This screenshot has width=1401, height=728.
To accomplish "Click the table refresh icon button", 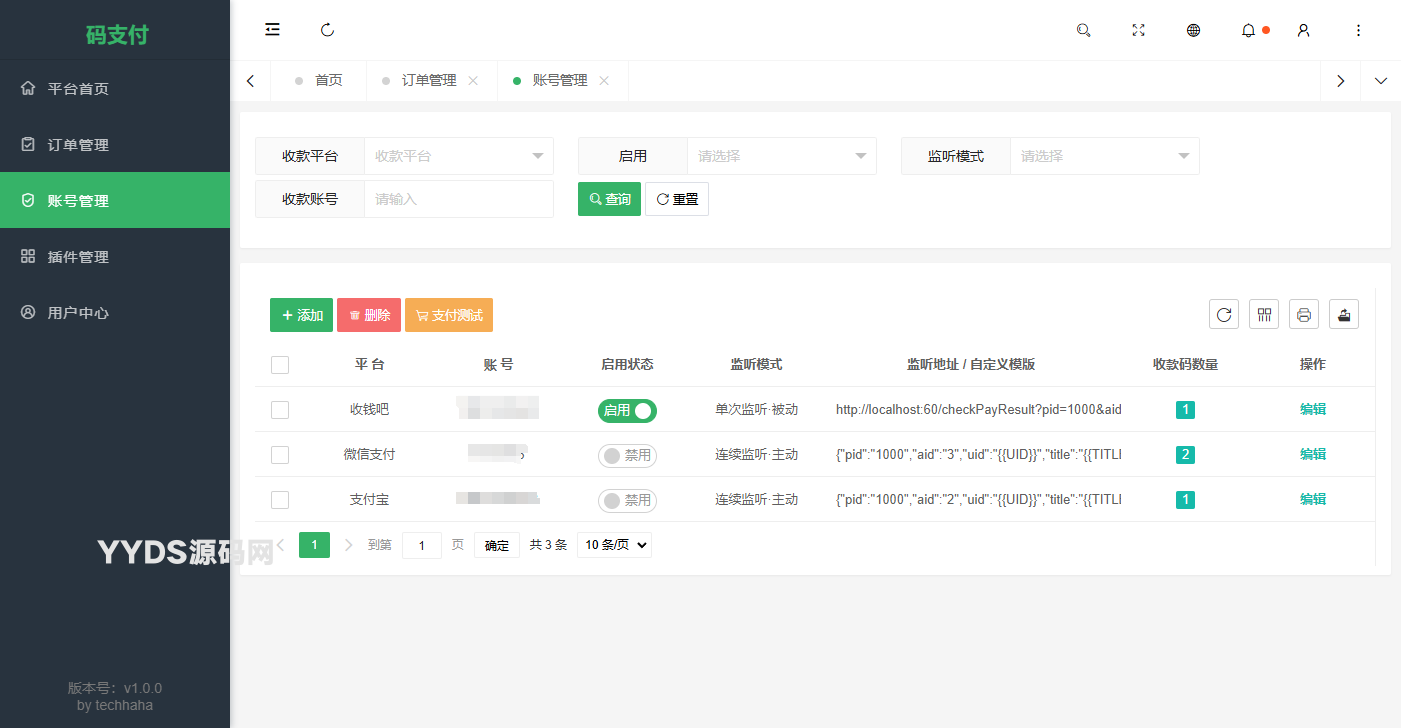I will (1223, 315).
